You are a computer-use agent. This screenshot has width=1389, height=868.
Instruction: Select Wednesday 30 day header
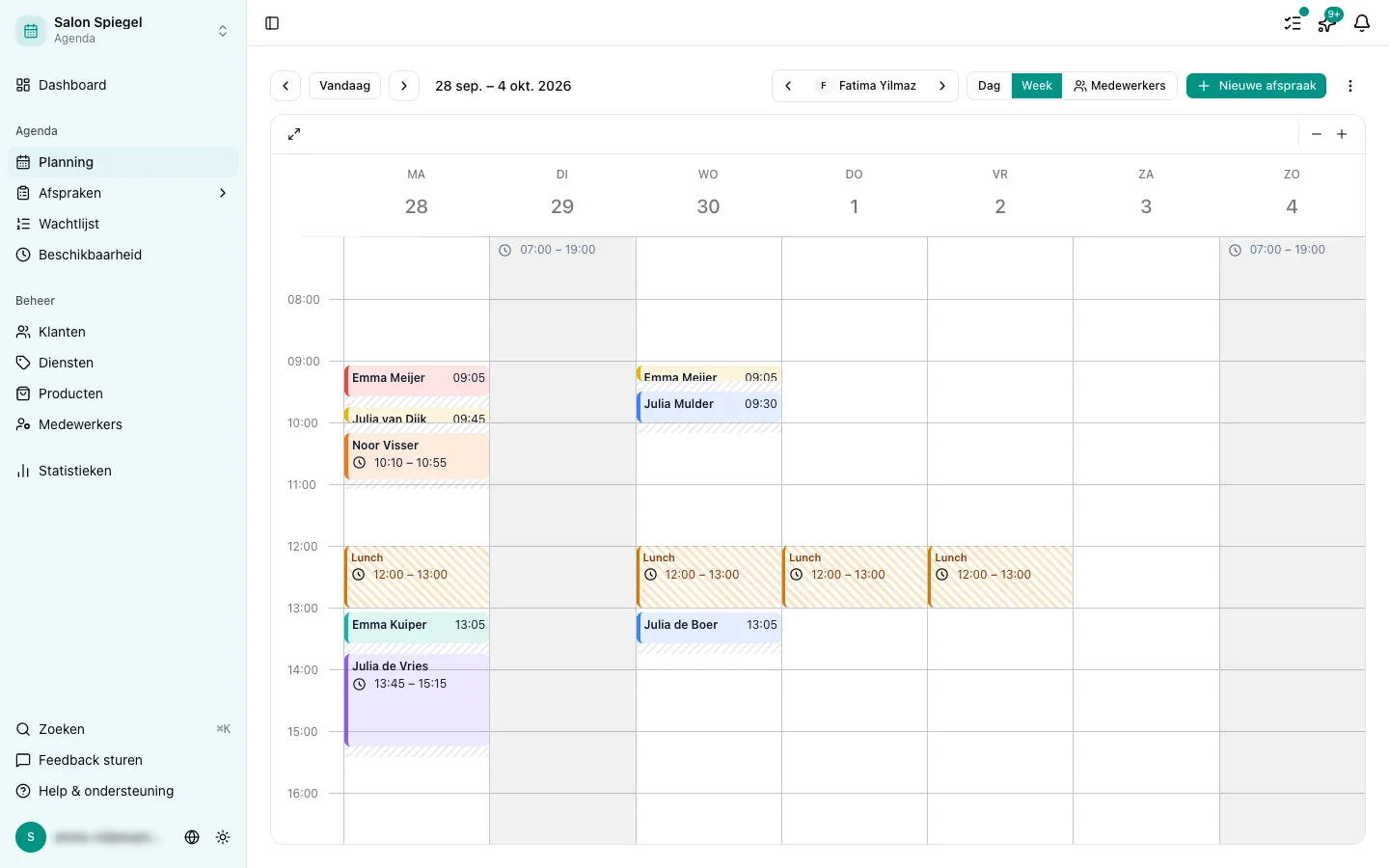pos(708,193)
